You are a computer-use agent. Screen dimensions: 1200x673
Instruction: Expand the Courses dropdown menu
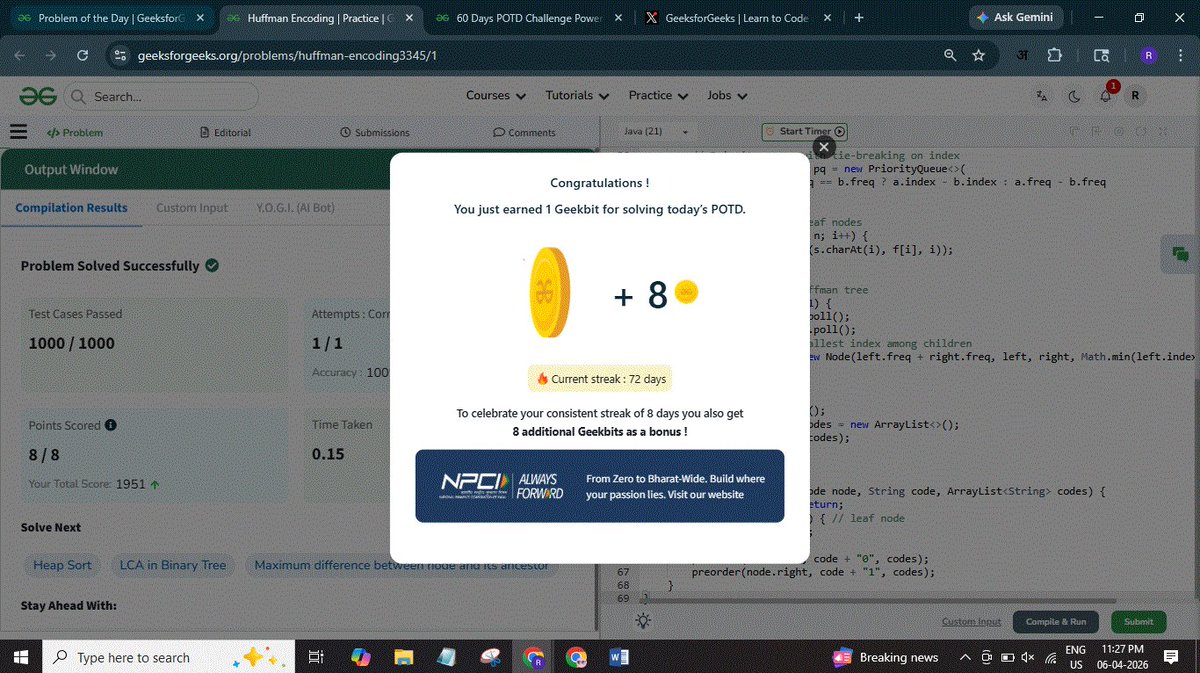coord(495,96)
